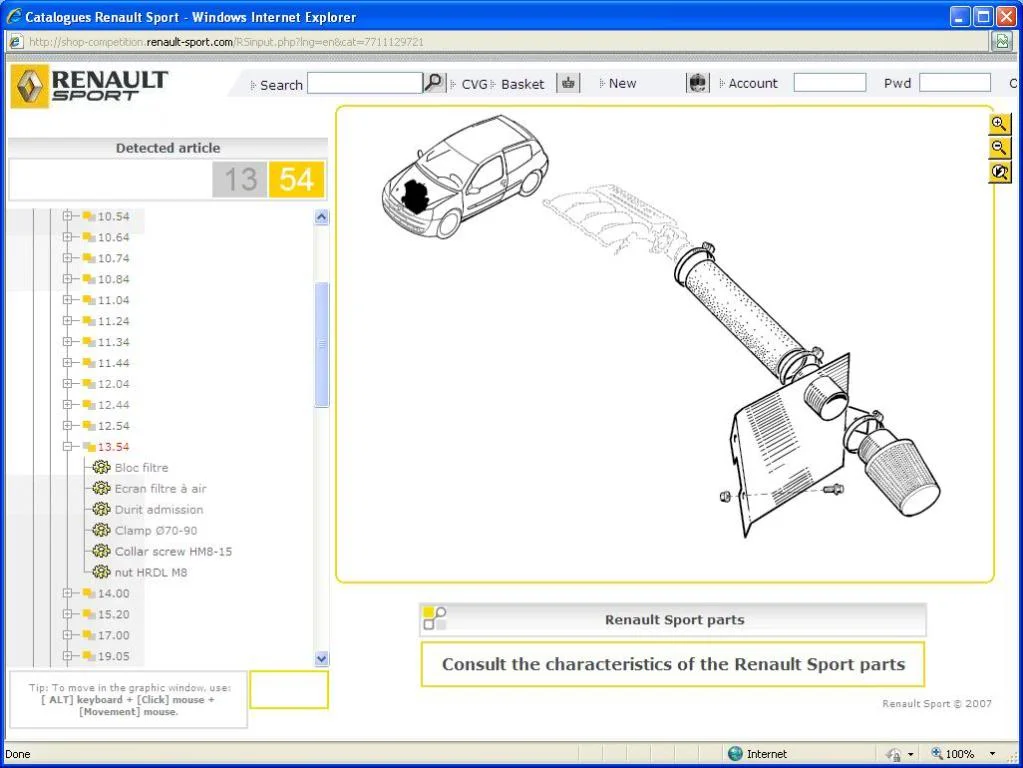Click the Search text field
The height and width of the screenshot is (768, 1023).
pos(365,83)
